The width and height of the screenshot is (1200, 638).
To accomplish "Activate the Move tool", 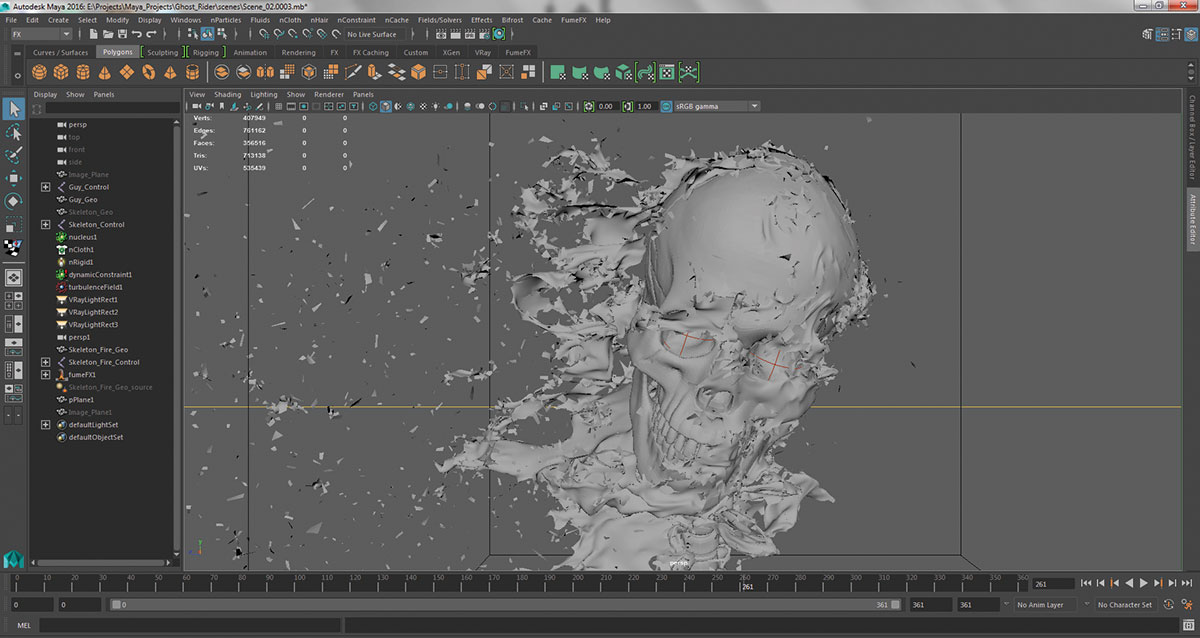I will (x=14, y=178).
